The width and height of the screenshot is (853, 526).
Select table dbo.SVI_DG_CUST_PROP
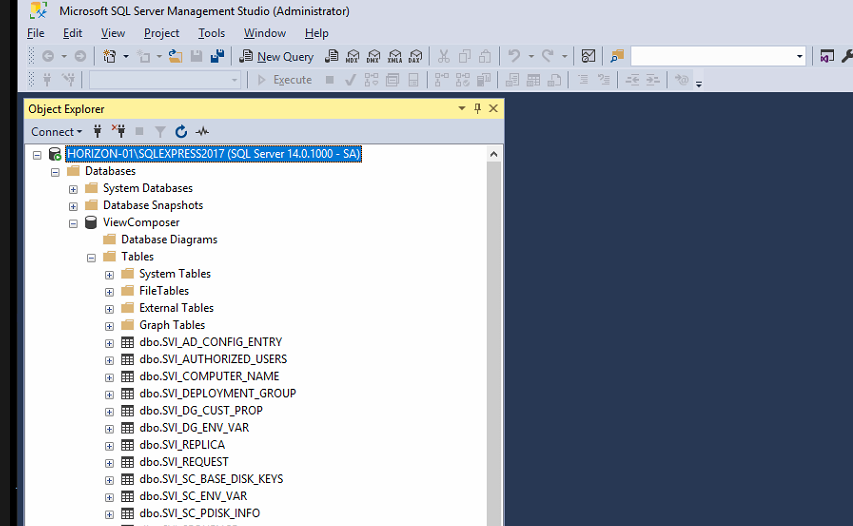click(201, 410)
